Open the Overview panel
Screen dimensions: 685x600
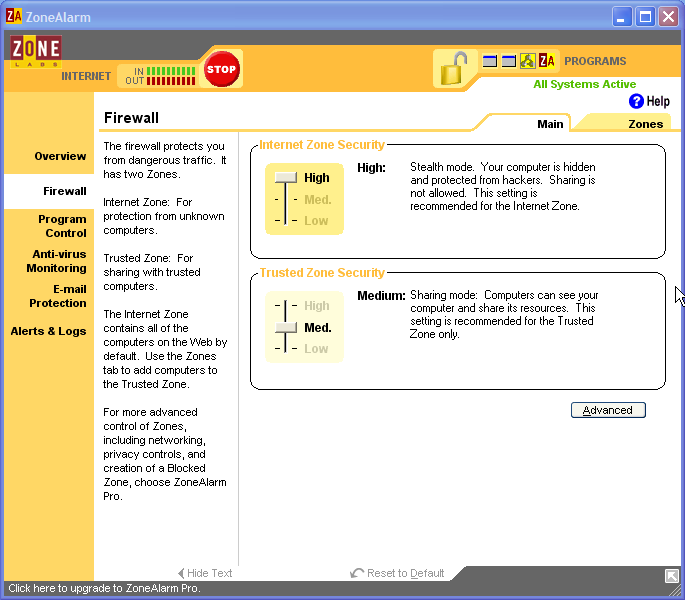pyautogui.click(x=60, y=156)
